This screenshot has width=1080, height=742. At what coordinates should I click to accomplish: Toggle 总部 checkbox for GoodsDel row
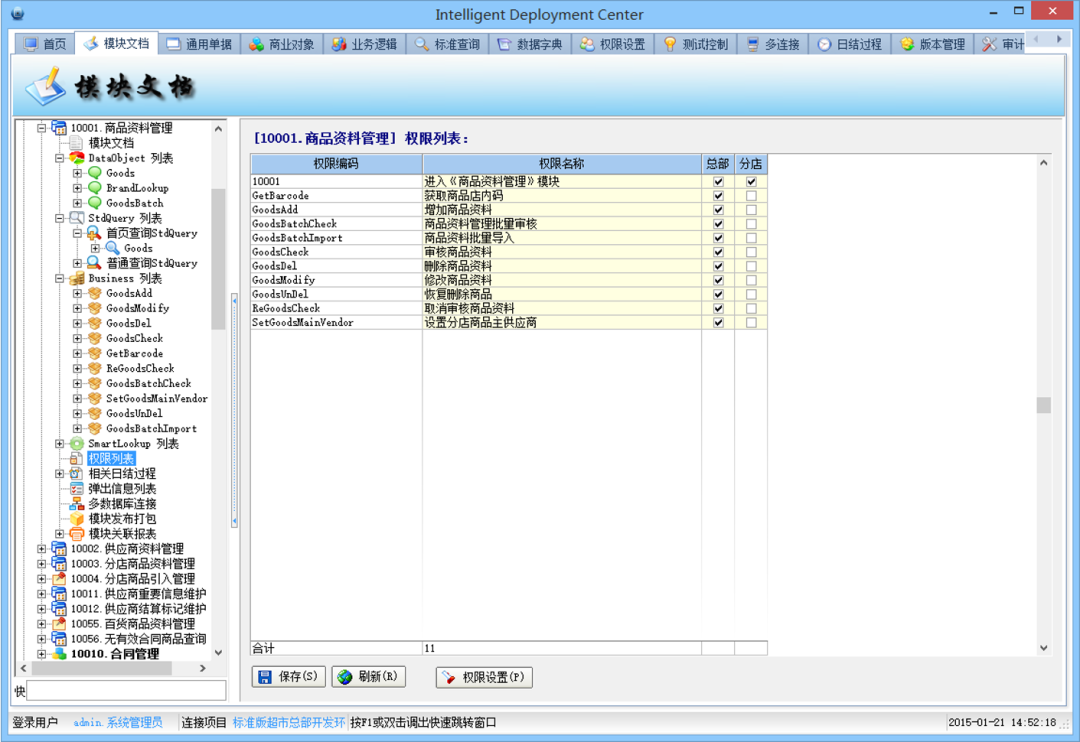[x=718, y=267]
